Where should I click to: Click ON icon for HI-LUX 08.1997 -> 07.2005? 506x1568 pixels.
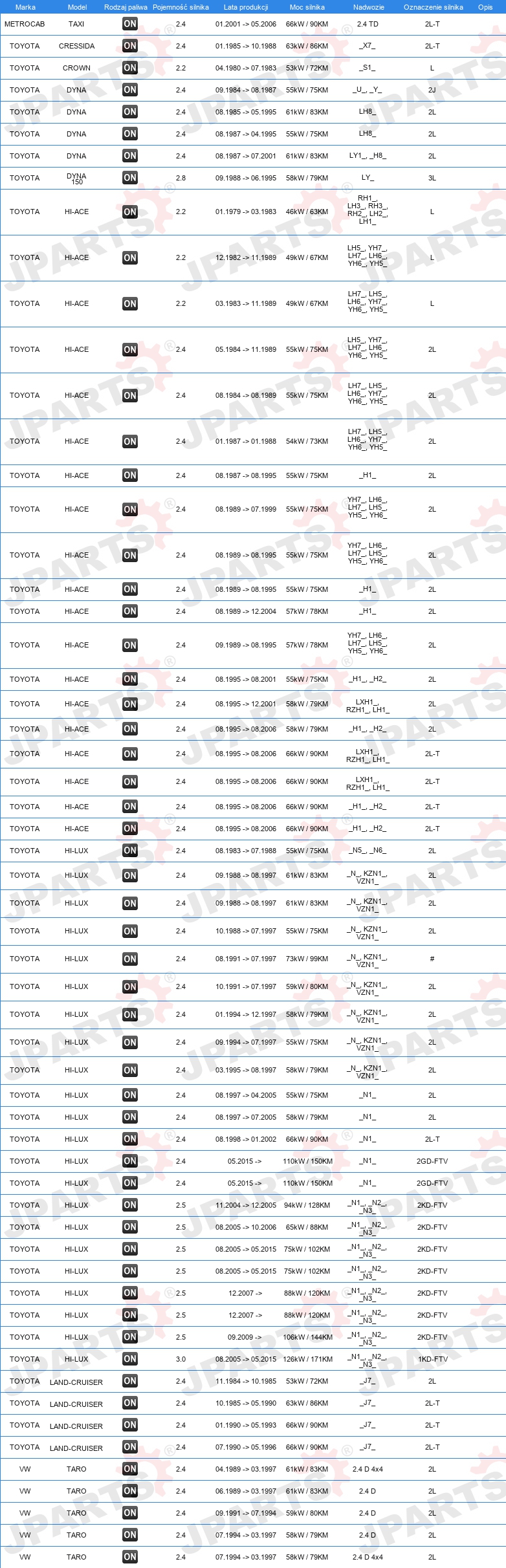(x=129, y=1117)
